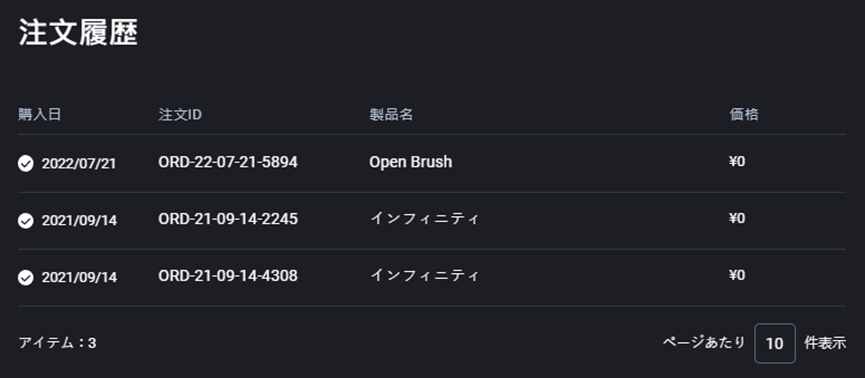Click the ¥0 price for Open Brush

click(x=737, y=162)
